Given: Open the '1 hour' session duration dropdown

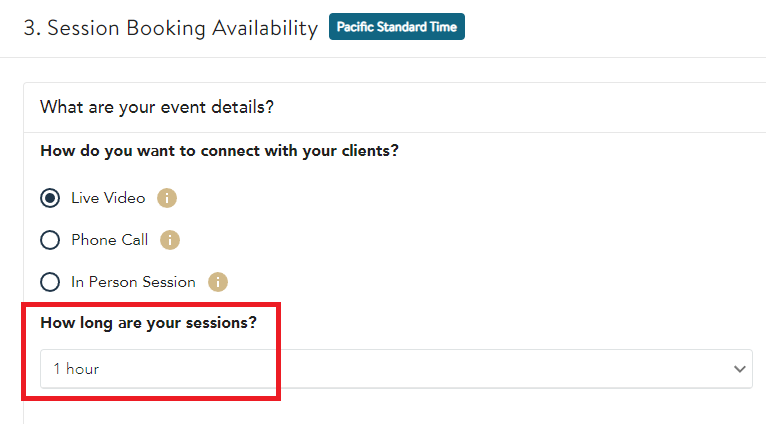Looking at the screenshot, I should [x=396, y=369].
